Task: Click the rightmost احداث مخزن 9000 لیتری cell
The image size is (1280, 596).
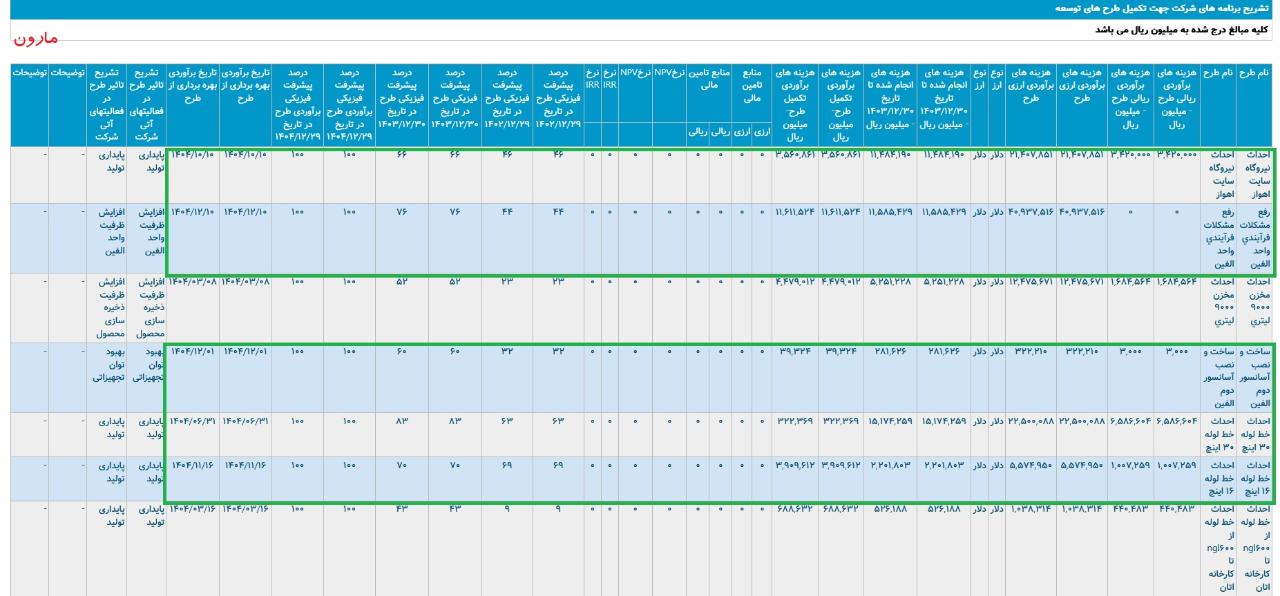Action: [x=1256, y=308]
